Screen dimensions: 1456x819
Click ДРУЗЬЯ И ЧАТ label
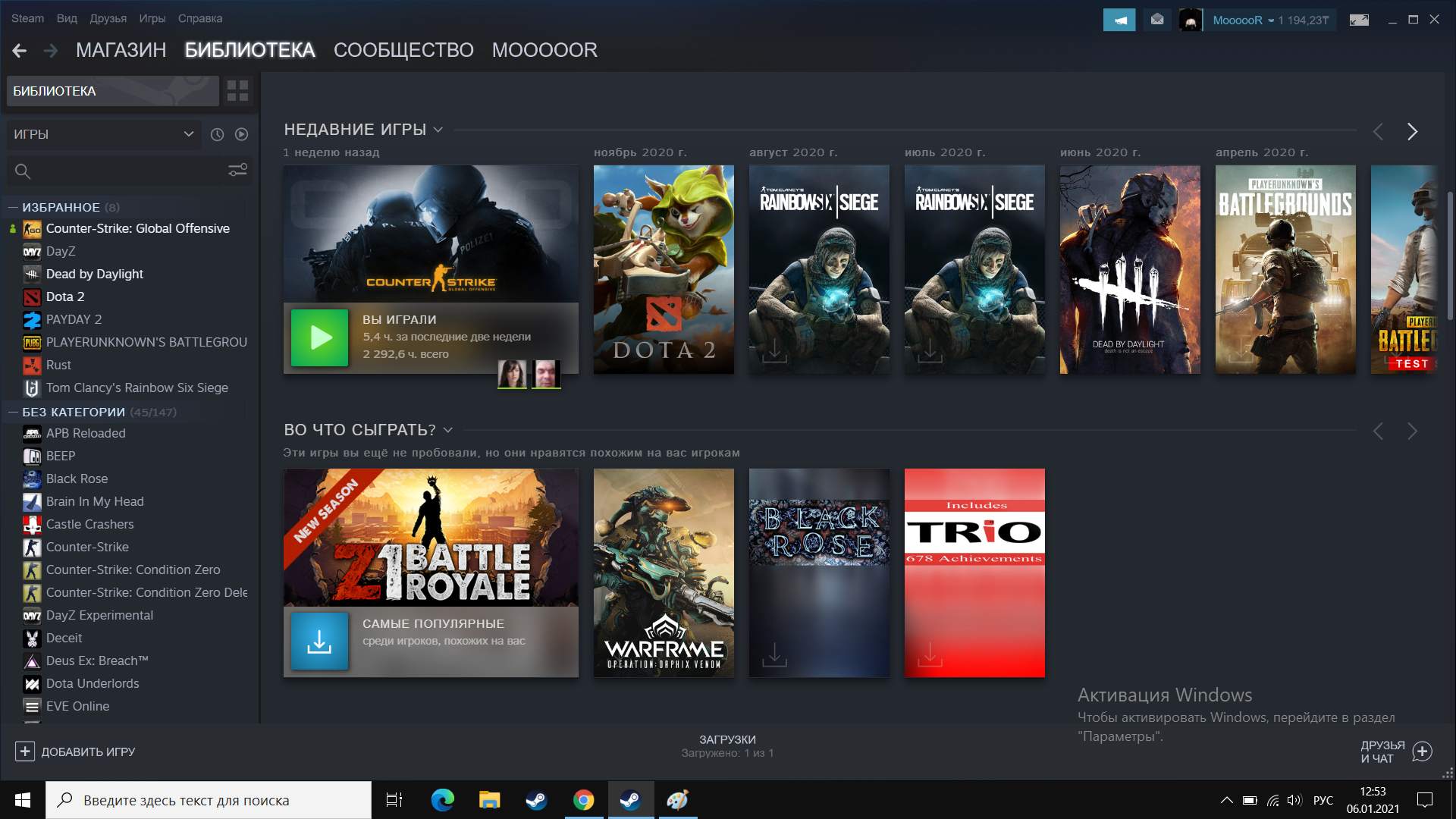[x=1382, y=752]
